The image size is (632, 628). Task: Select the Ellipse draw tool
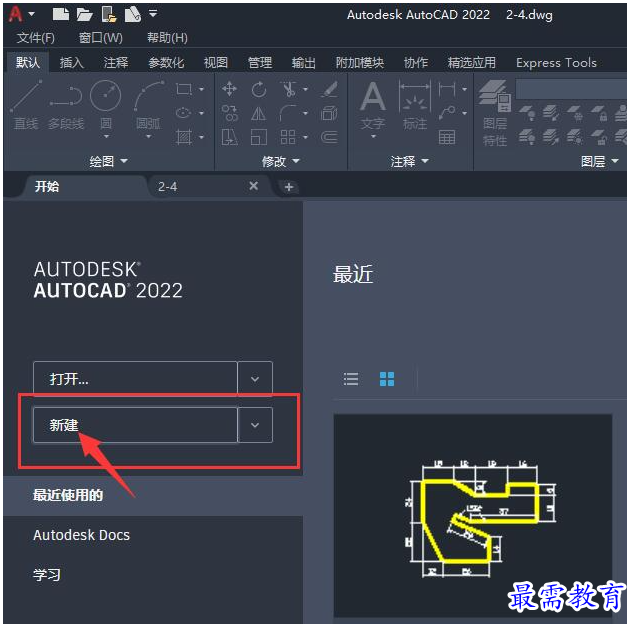184,113
